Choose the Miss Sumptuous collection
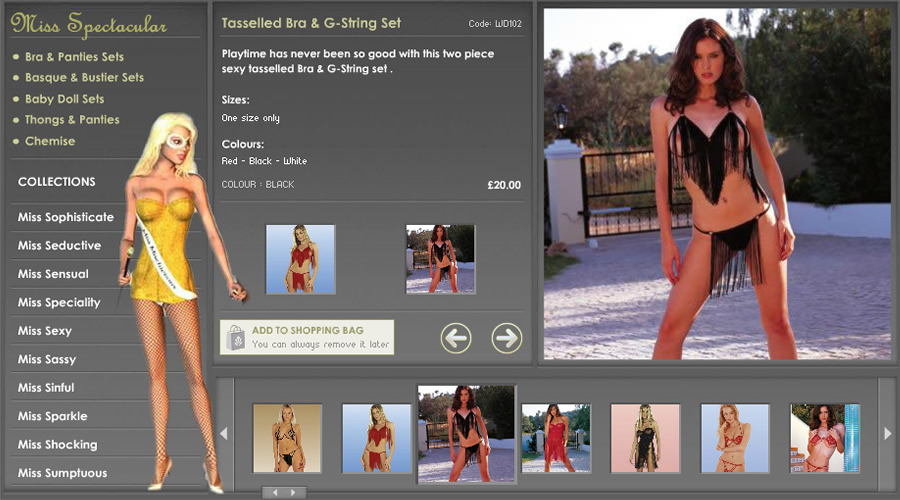The image size is (900, 500). [62, 473]
